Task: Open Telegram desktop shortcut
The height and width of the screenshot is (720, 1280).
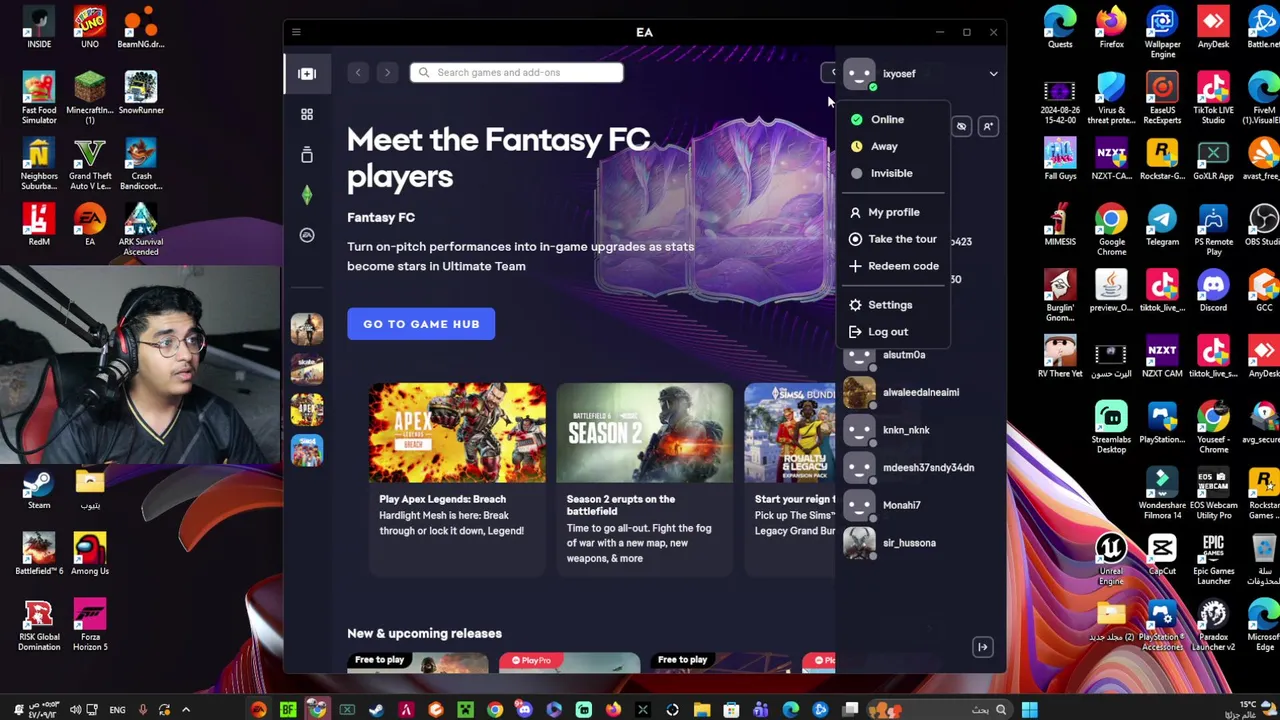Action: [x=1162, y=225]
